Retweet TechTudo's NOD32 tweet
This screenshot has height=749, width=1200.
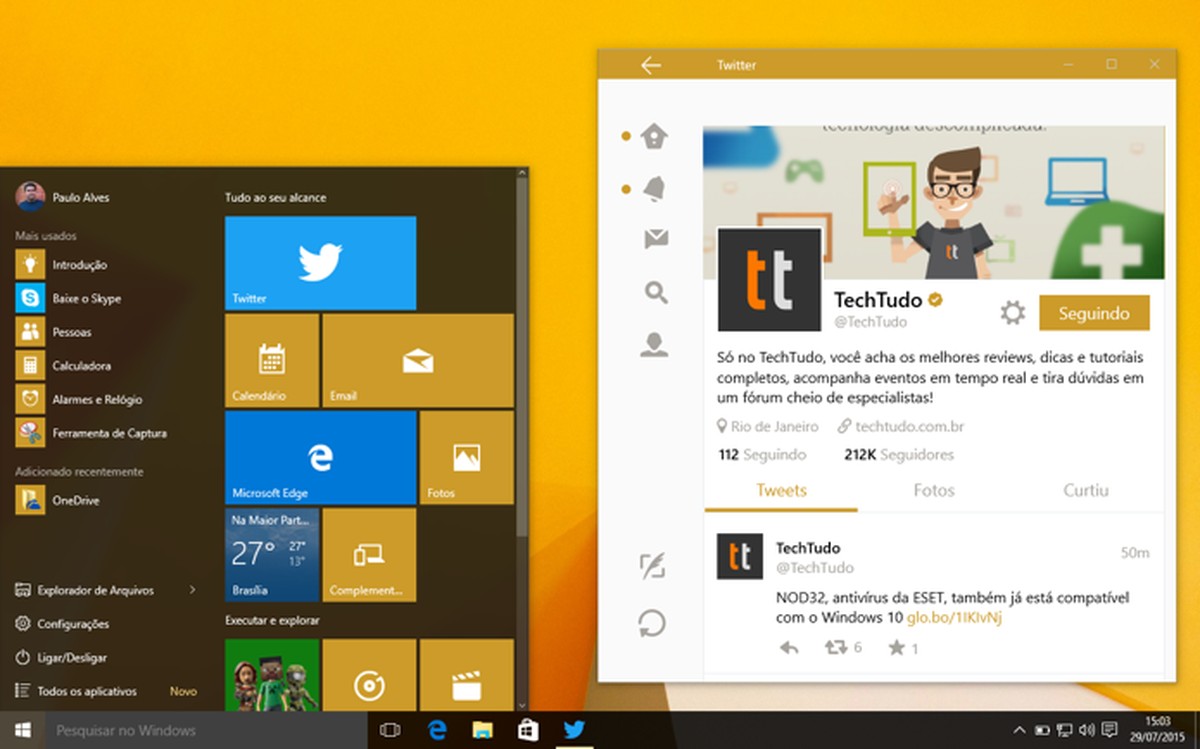tap(837, 648)
